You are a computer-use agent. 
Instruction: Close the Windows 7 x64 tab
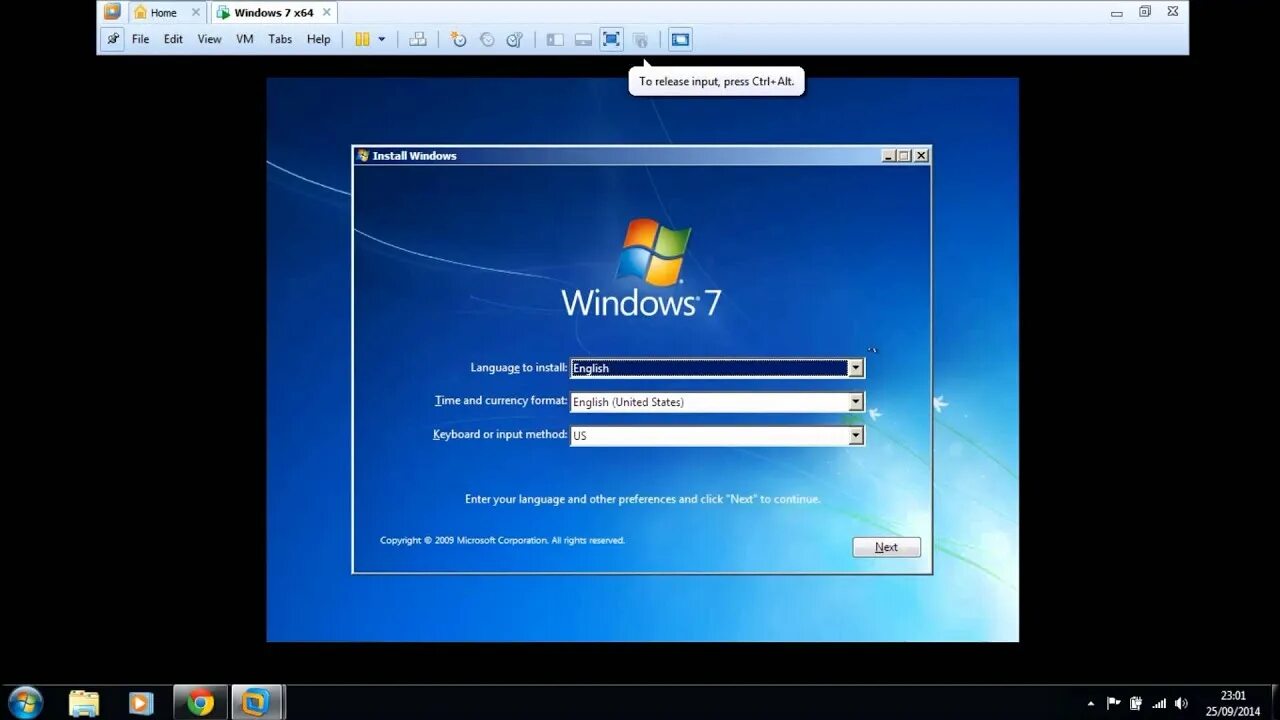[326, 12]
